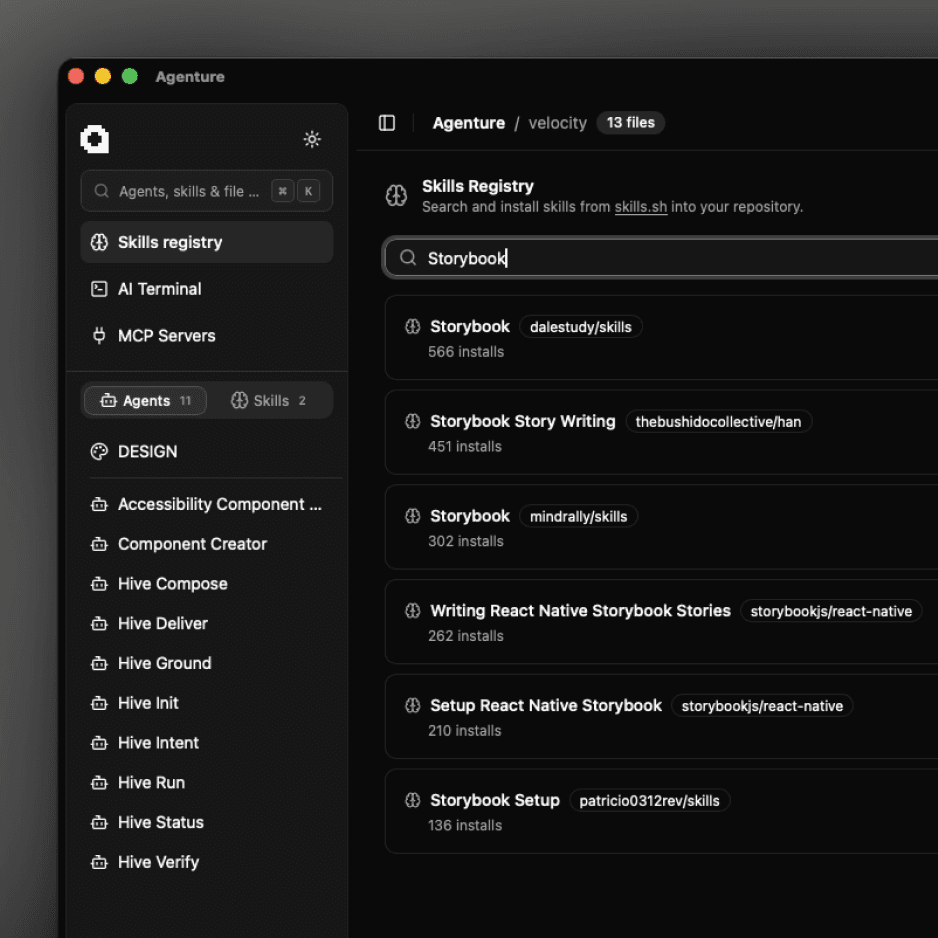Click the "136 installs" text

(465, 826)
